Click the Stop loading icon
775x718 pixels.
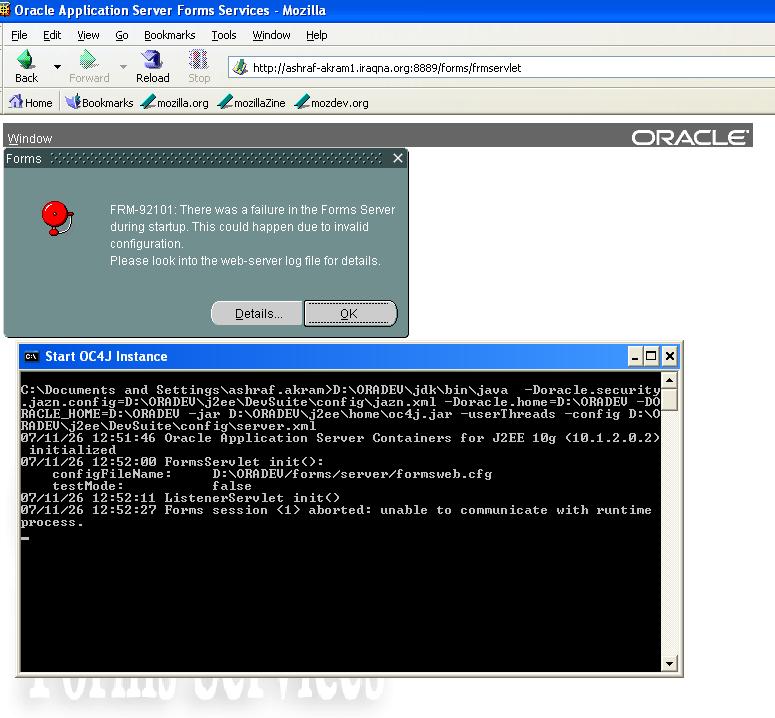pos(199,59)
